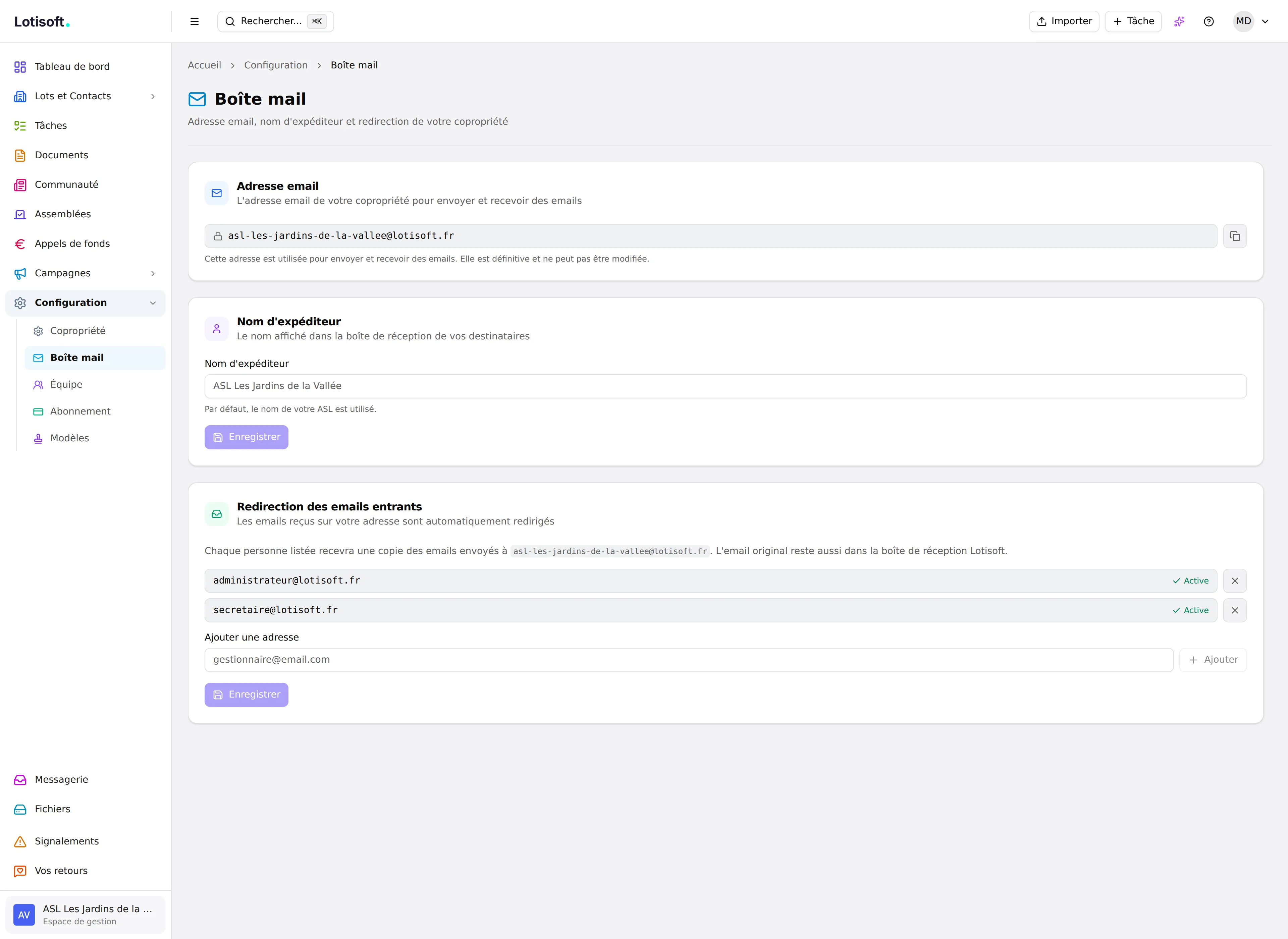Expand Campagnes submenu chevron
The height and width of the screenshot is (939, 1288).
(x=153, y=273)
